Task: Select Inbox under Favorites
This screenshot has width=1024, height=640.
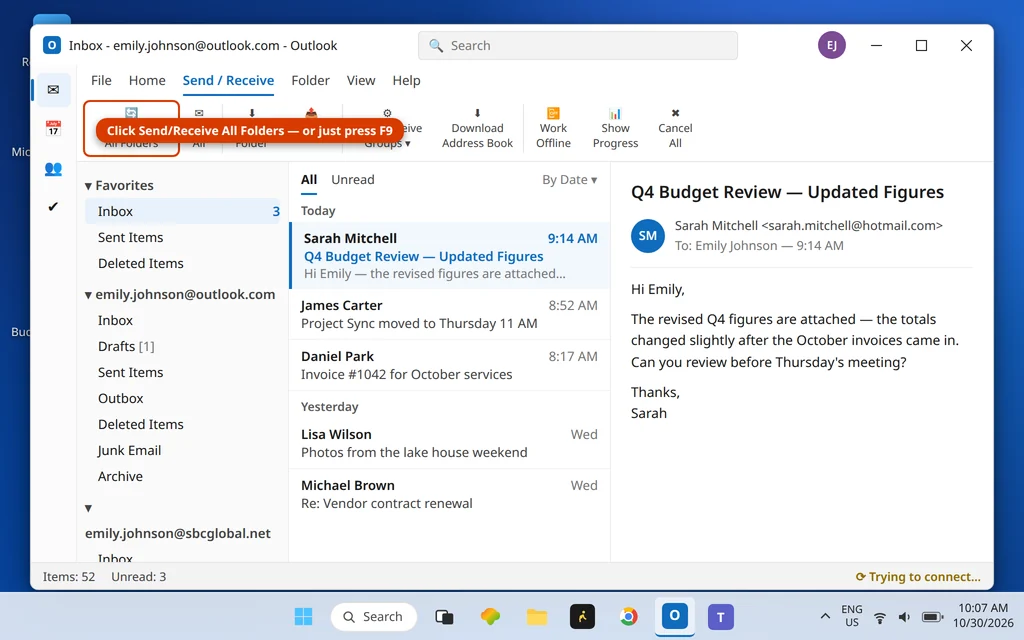Action: point(183,212)
